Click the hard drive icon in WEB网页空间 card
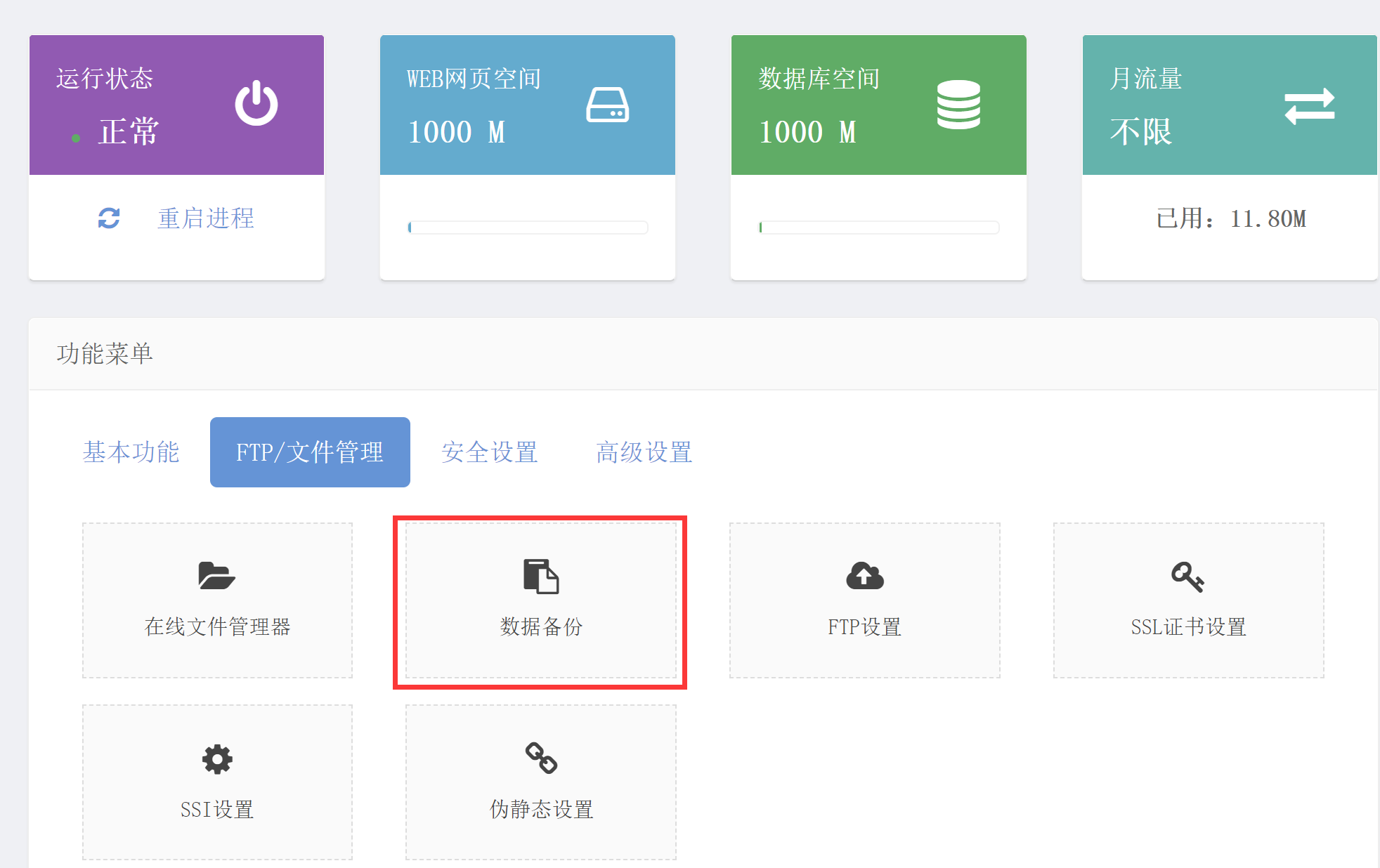This screenshot has height=868, width=1380. pyautogui.click(x=608, y=105)
